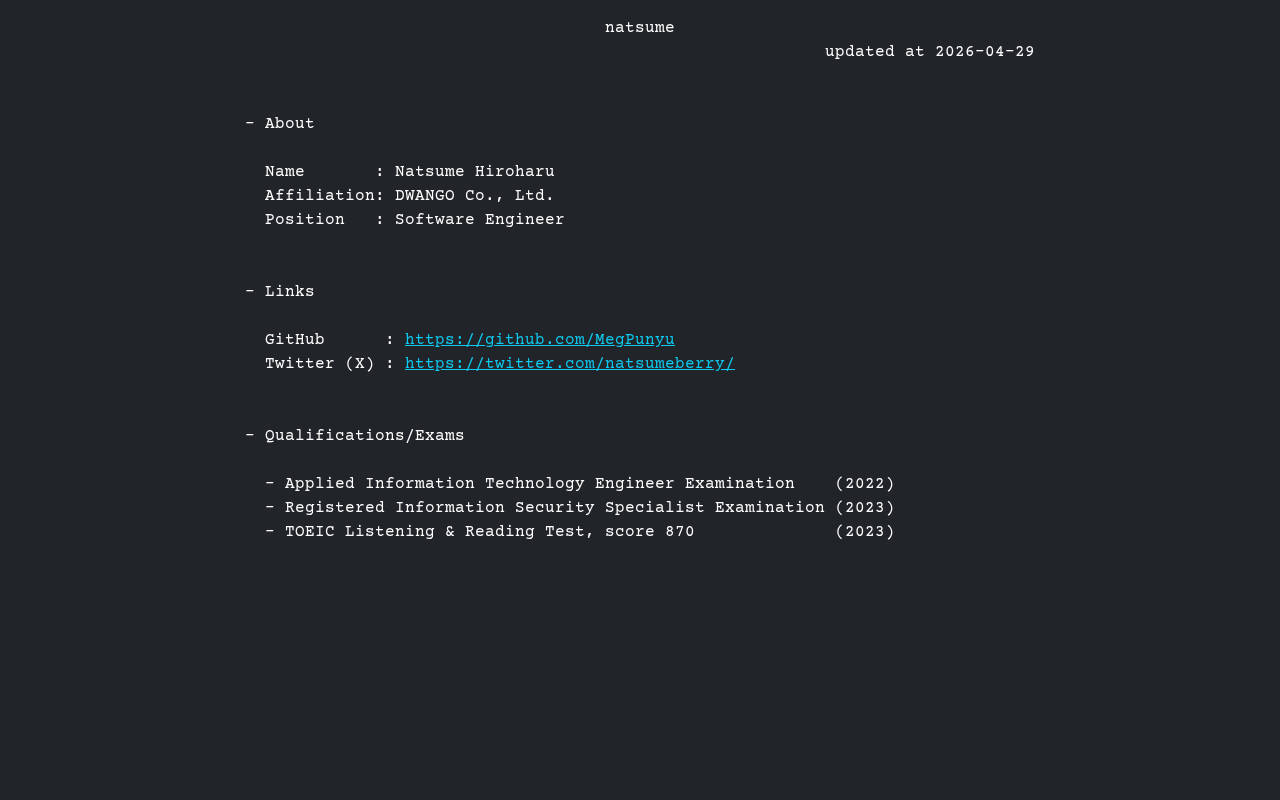Click the "About" section heading
This screenshot has width=1280, height=800.
[x=289, y=124]
